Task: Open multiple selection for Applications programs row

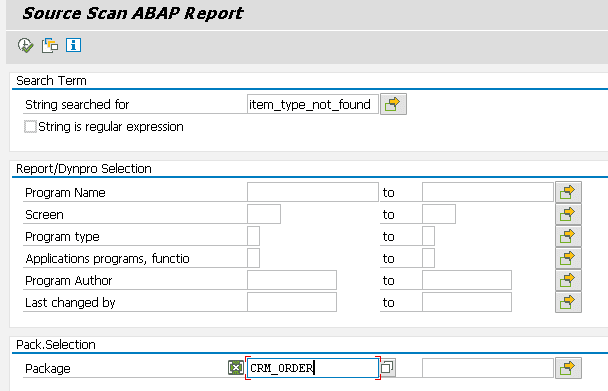Action: (568, 258)
